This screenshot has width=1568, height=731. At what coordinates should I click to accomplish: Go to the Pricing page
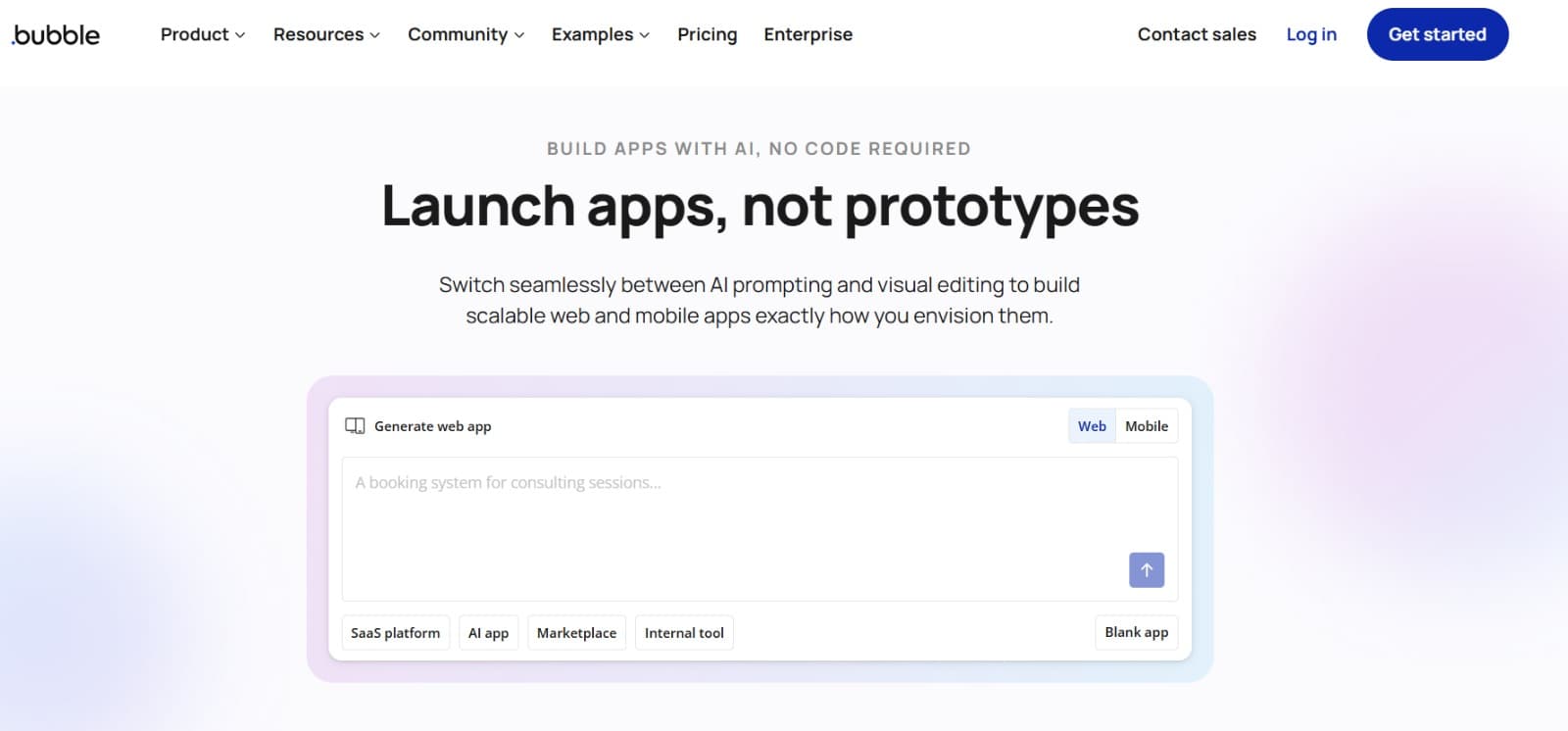click(707, 34)
